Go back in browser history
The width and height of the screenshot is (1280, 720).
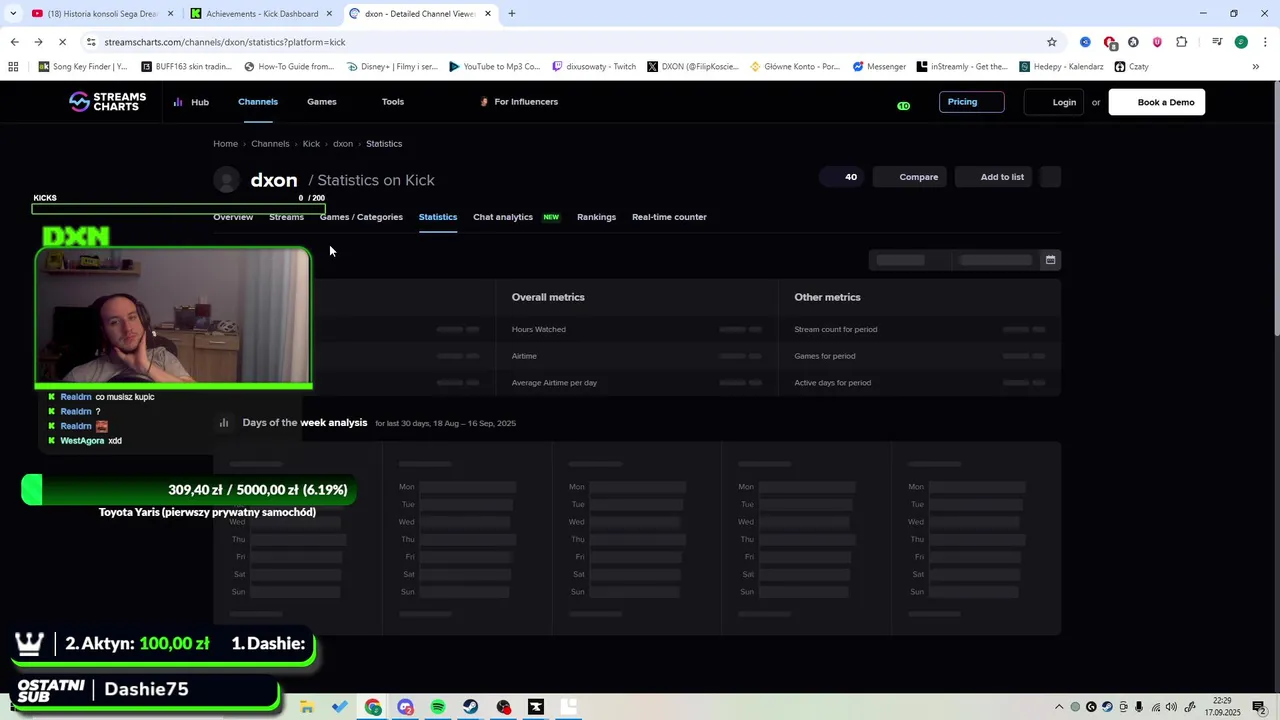tap(14, 42)
